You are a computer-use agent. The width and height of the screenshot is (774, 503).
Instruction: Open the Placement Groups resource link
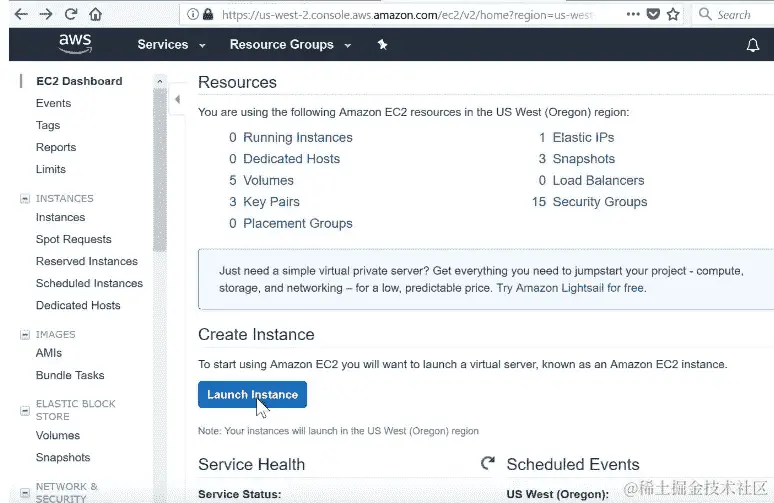[x=298, y=223]
